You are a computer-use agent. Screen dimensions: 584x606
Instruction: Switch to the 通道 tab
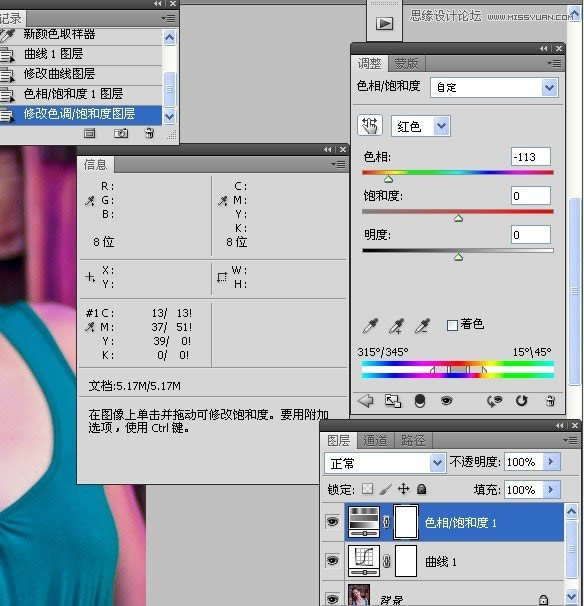pos(375,440)
